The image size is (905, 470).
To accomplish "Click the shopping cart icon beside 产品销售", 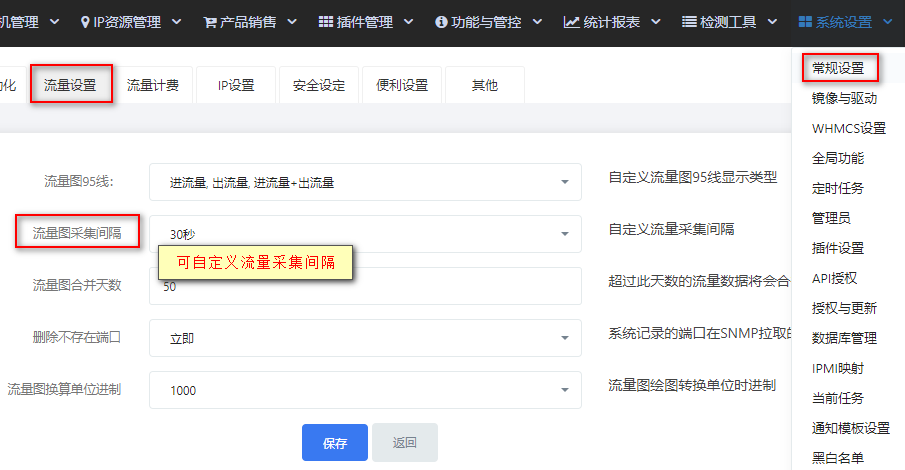I will click(x=210, y=22).
